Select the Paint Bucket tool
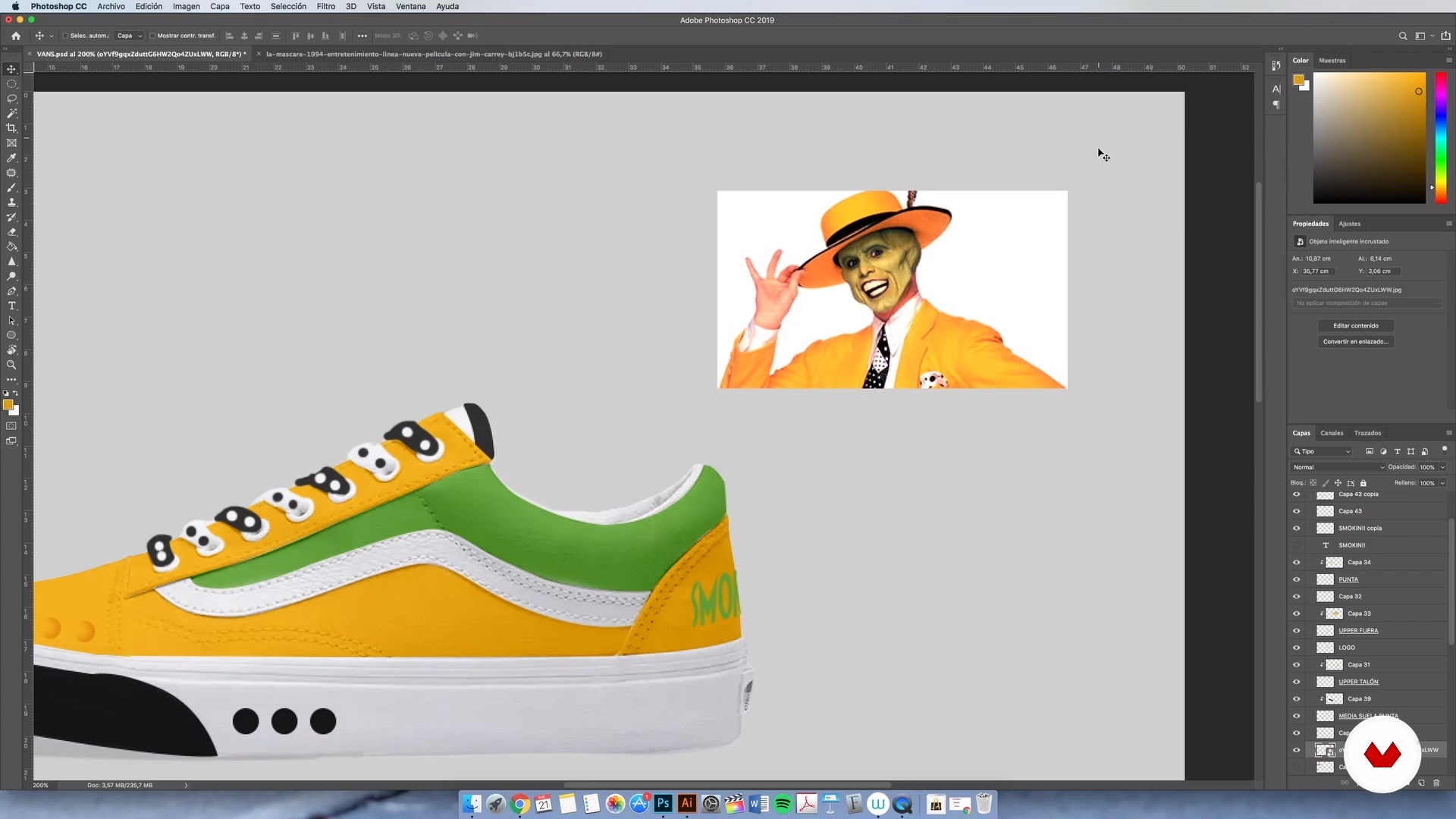This screenshot has height=819, width=1456. coord(11,246)
